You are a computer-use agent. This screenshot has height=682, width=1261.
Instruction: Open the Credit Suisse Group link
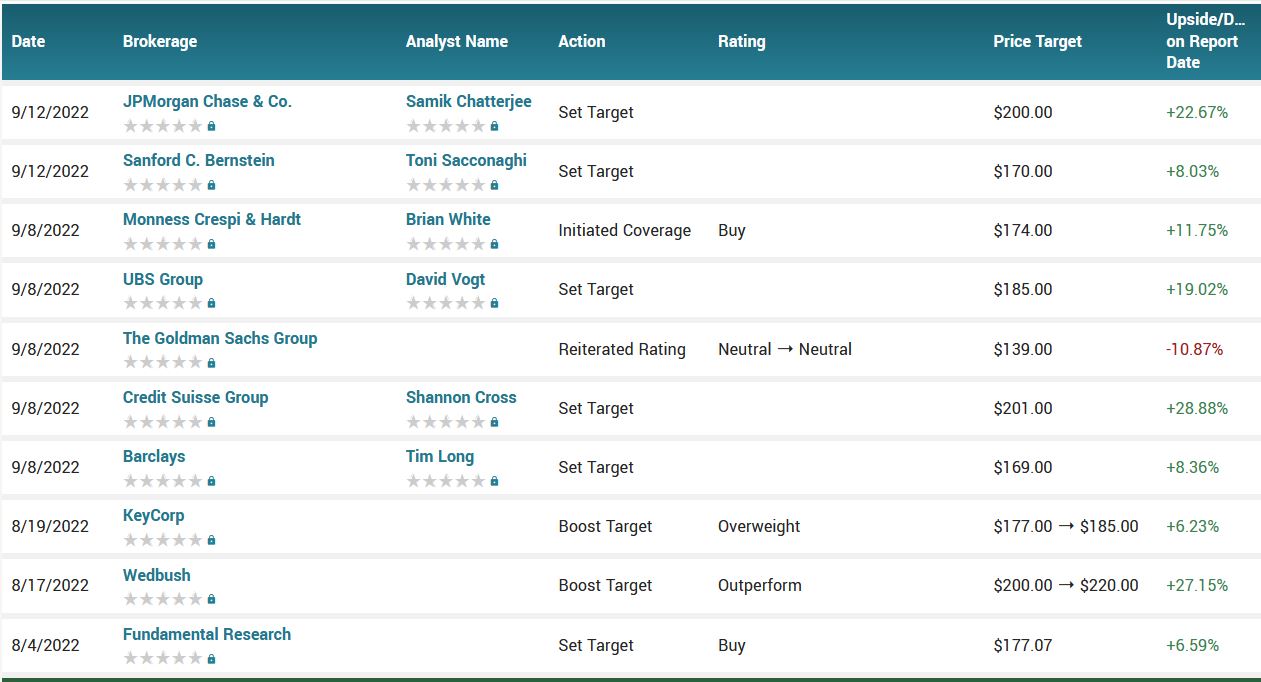coord(195,397)
